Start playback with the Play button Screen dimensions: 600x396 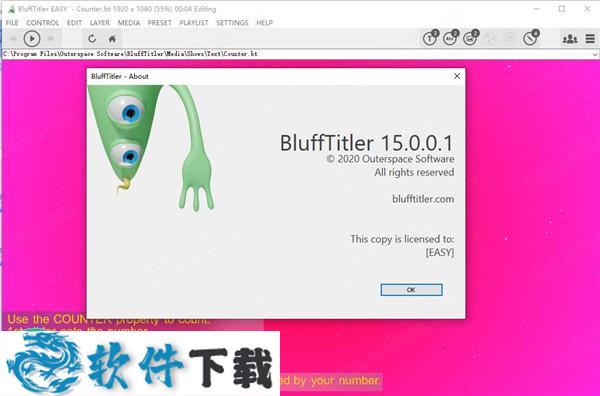coord(32,39)
